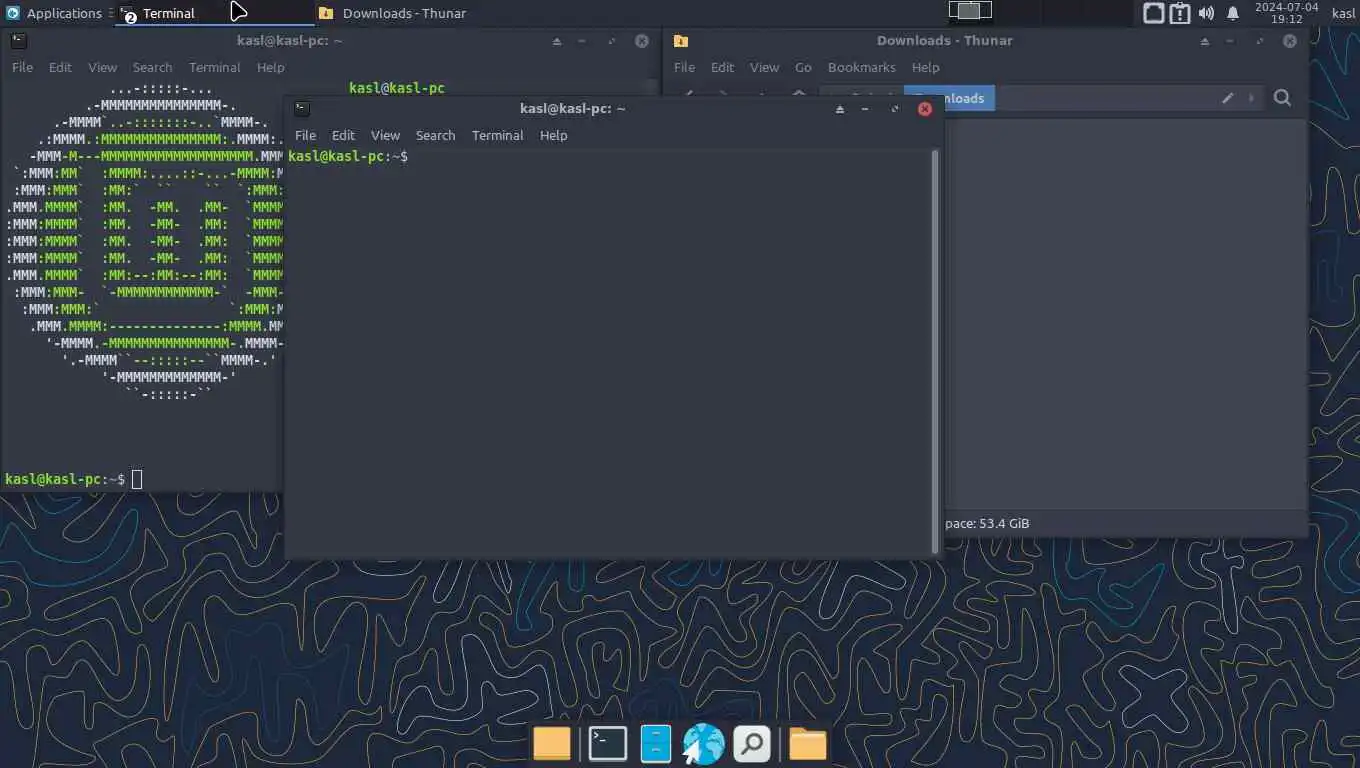Viewport: 1360px width, 768px height.
Task: Click background terminal's bottom prompt line
Action: (73, 479)
